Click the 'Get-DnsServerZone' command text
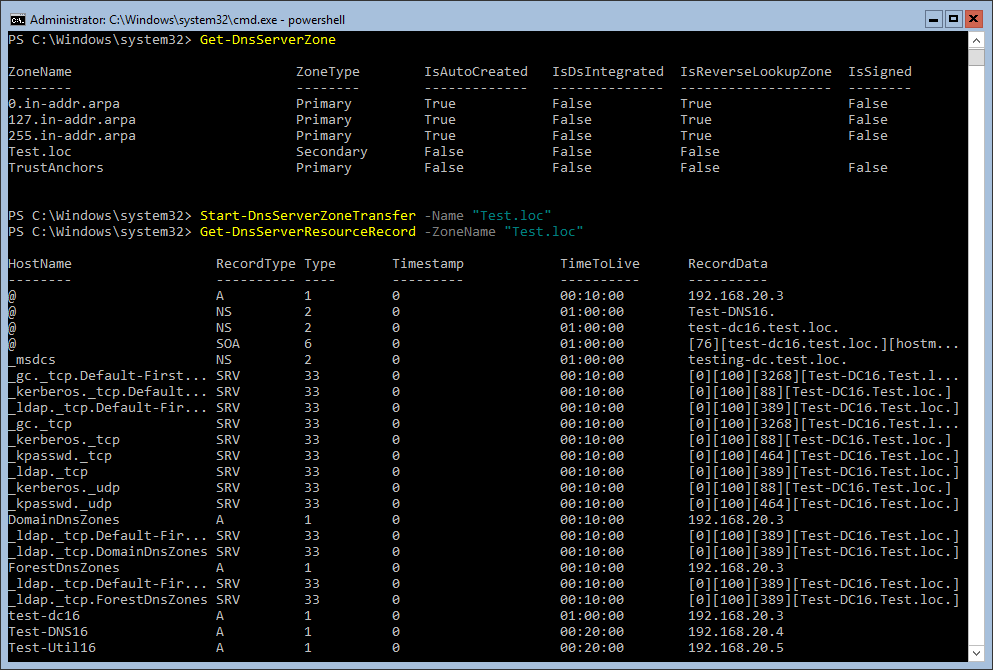Screen dimensions: 993x670 point(268,40)
